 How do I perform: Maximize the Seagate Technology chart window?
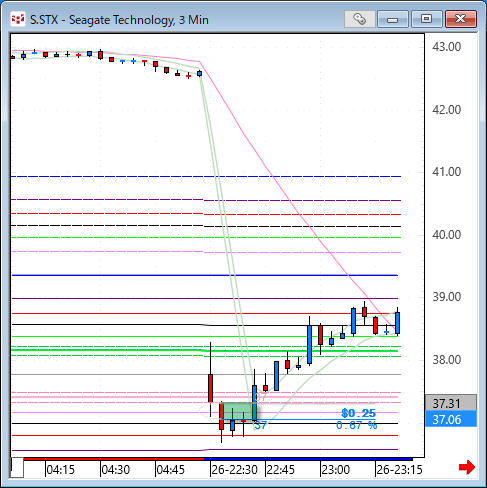click(426, 19)
